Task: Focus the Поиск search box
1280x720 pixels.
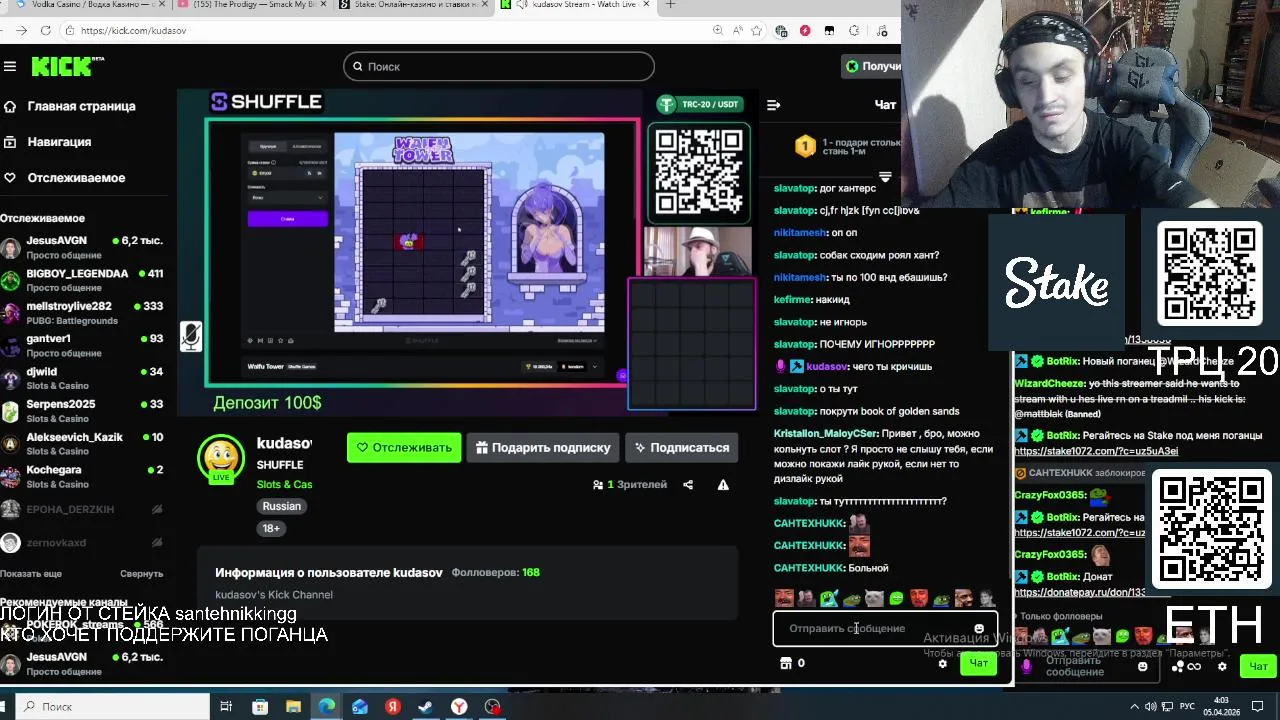Action: (499, 66)
